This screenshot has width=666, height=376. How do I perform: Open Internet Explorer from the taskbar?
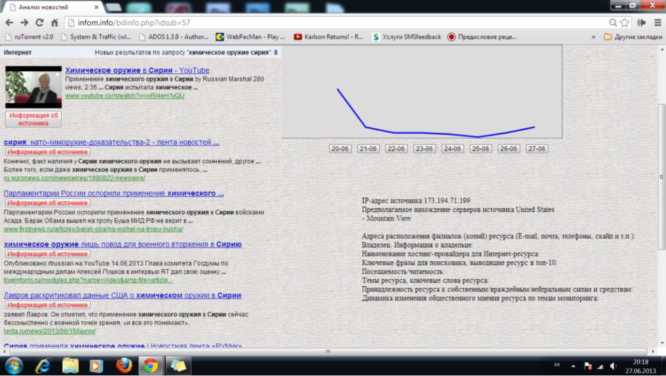(x=42, y=365)
